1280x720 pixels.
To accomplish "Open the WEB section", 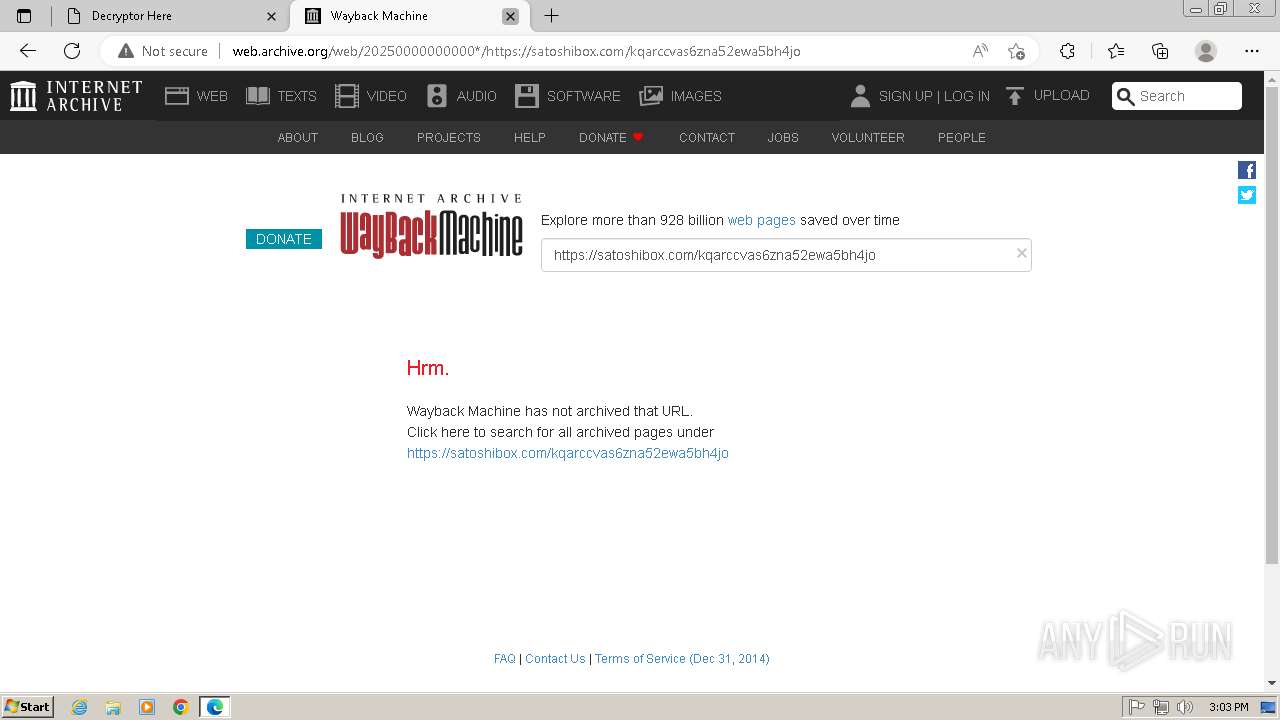I will click(196, 96).
